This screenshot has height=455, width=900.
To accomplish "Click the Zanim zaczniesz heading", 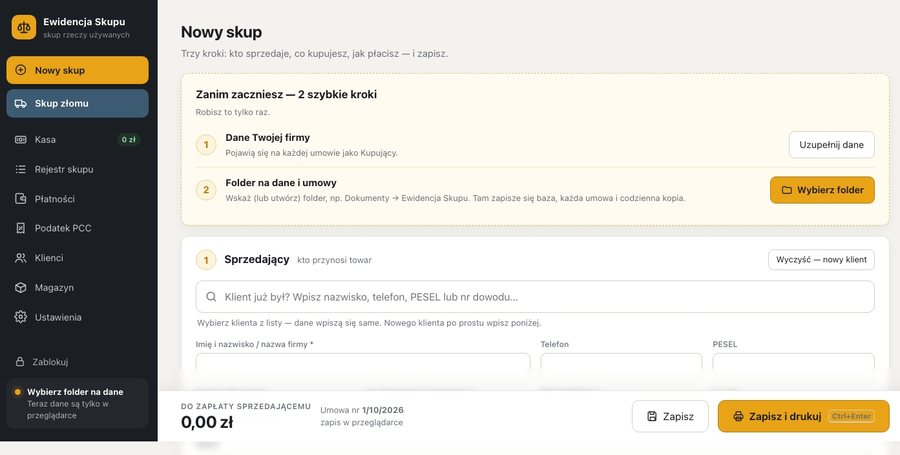I will 286,94.
